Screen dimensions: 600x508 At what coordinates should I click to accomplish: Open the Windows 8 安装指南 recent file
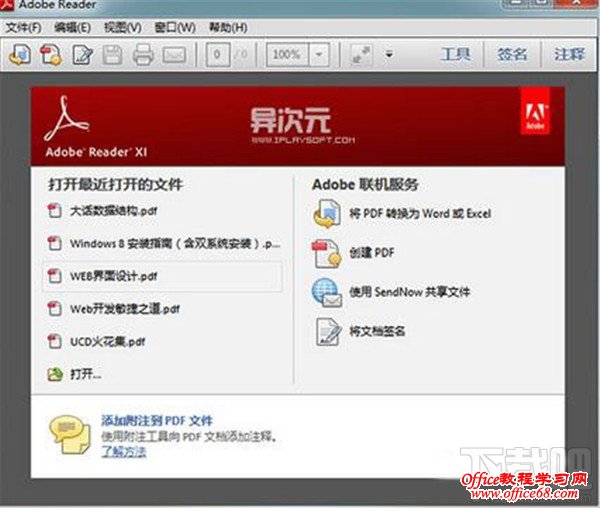[x=175, y=243]
